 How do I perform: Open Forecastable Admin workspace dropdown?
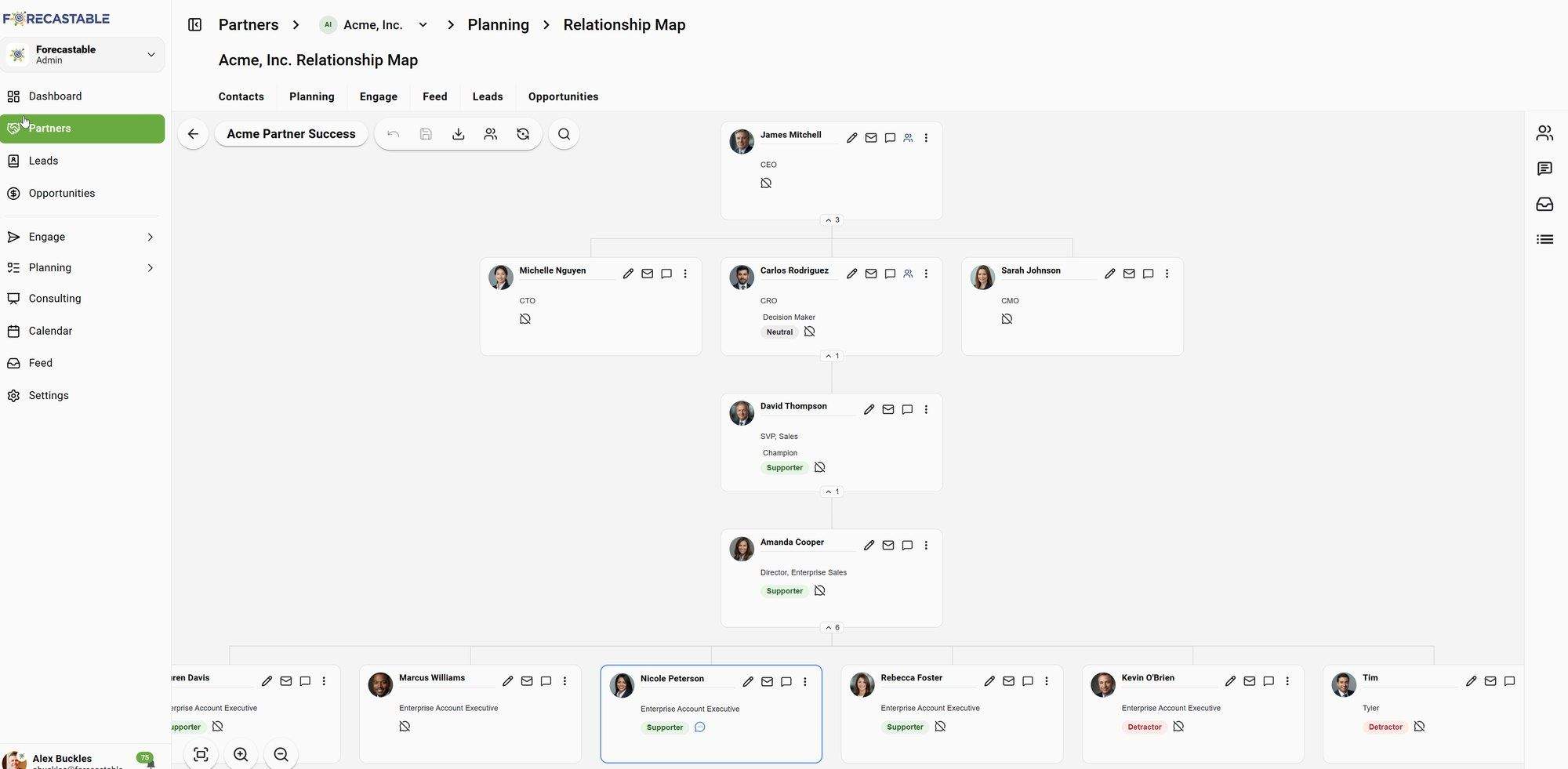(x=82, y=55)
